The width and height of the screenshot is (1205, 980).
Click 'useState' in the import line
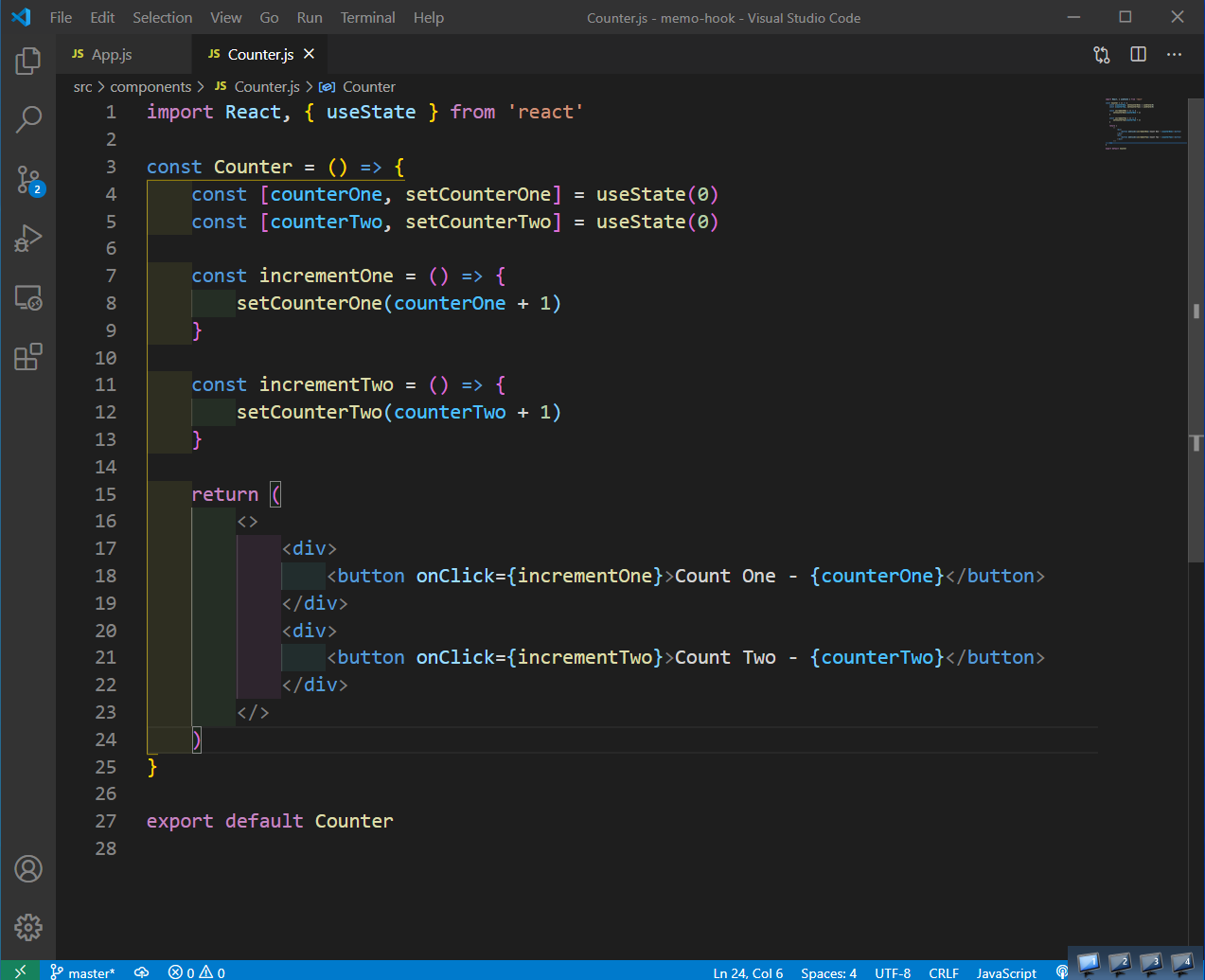[371, 112]
